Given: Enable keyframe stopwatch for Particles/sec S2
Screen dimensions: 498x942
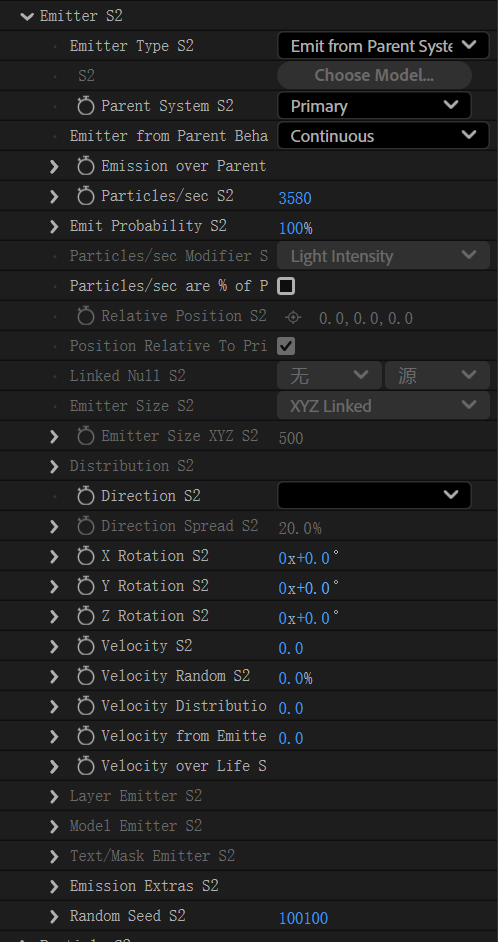Looking at the screenshot, I should click(x=86, y=196).
